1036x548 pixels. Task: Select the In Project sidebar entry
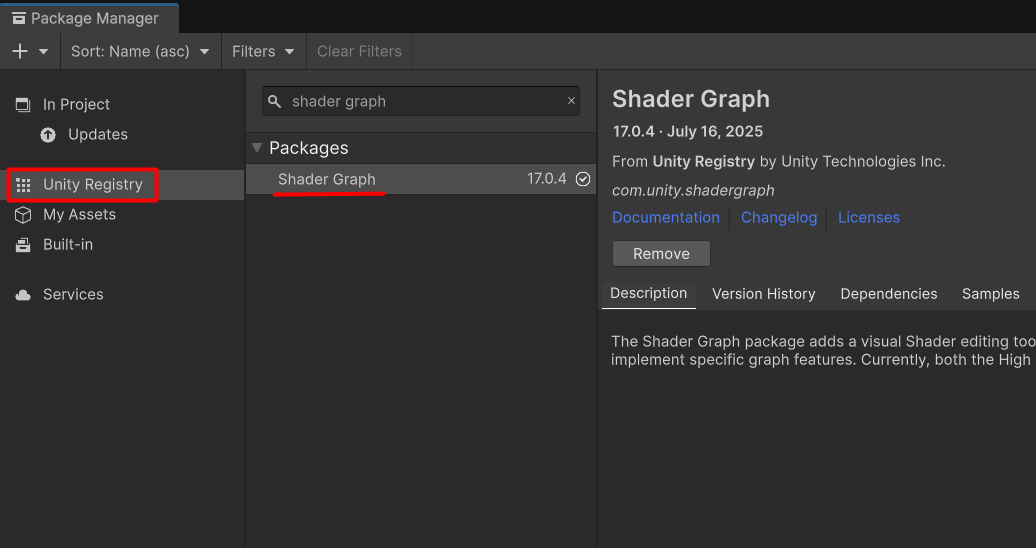[122, 104]
